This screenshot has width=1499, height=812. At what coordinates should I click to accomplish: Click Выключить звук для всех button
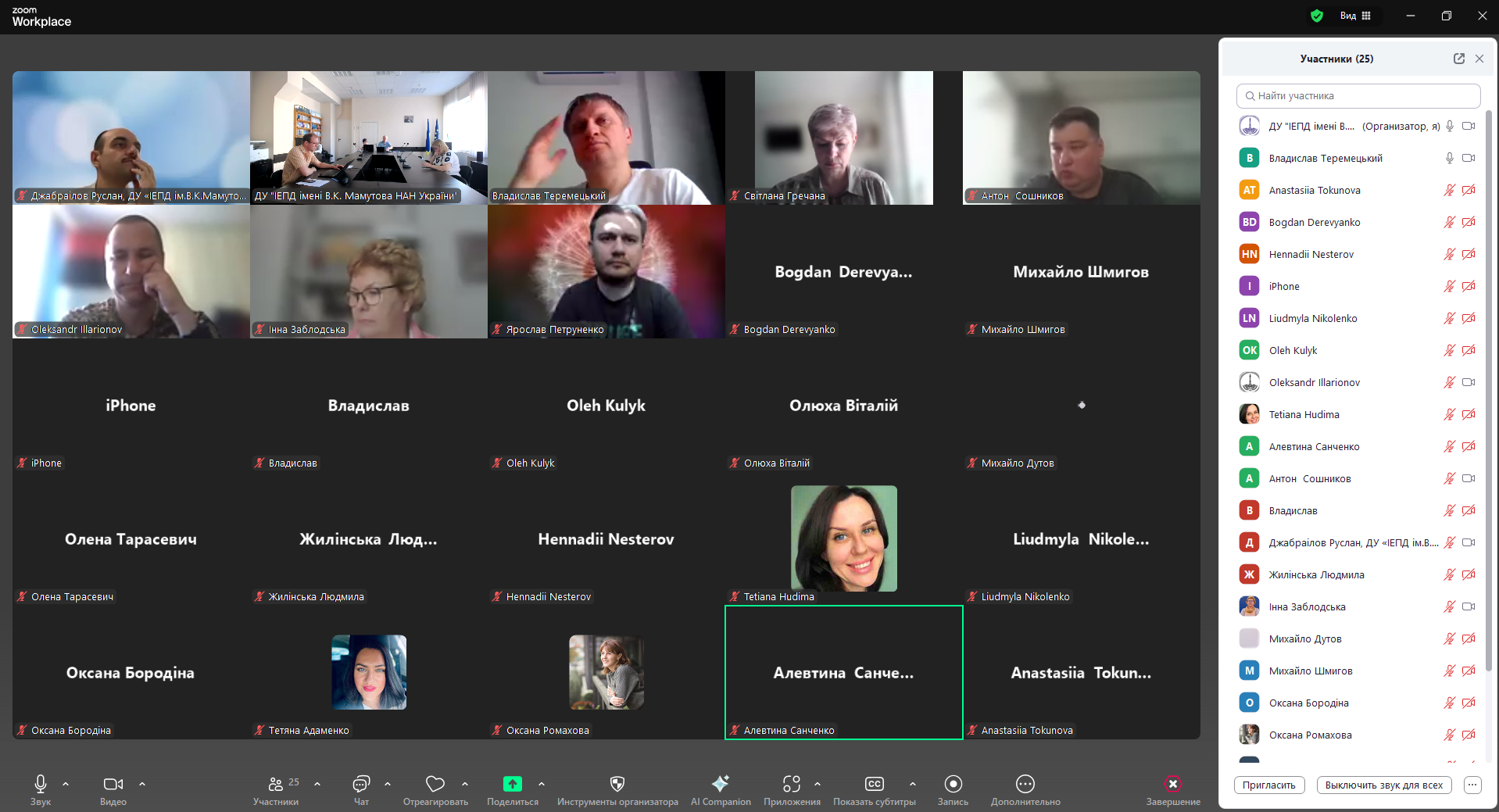1383,785
